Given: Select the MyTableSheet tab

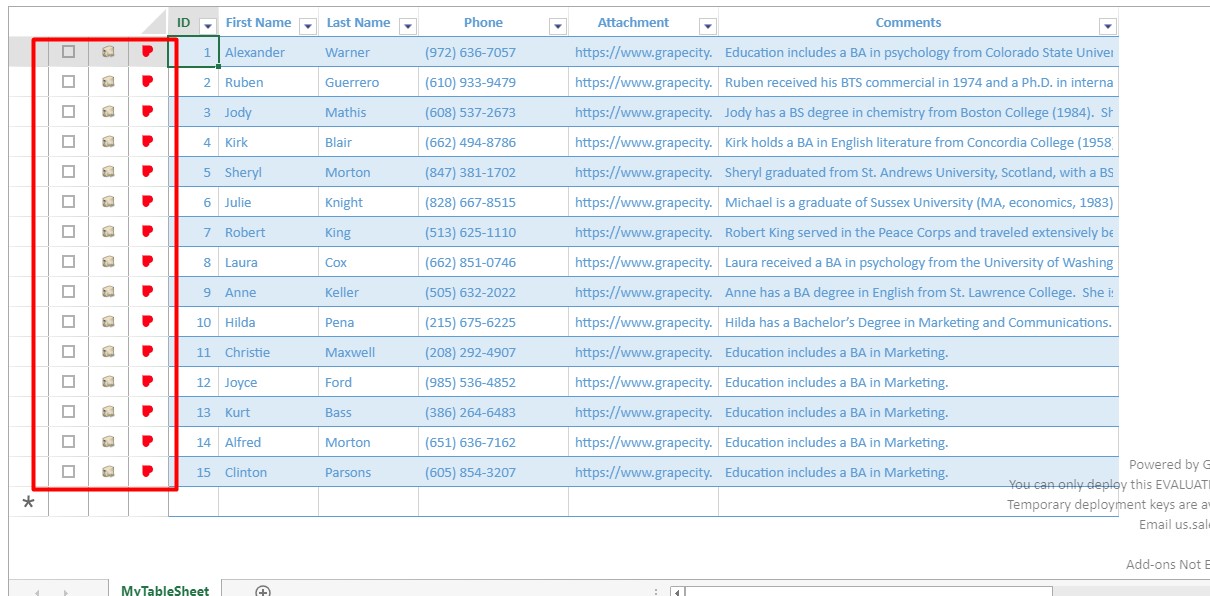Looking at the screenshot, I should point(165,590).
